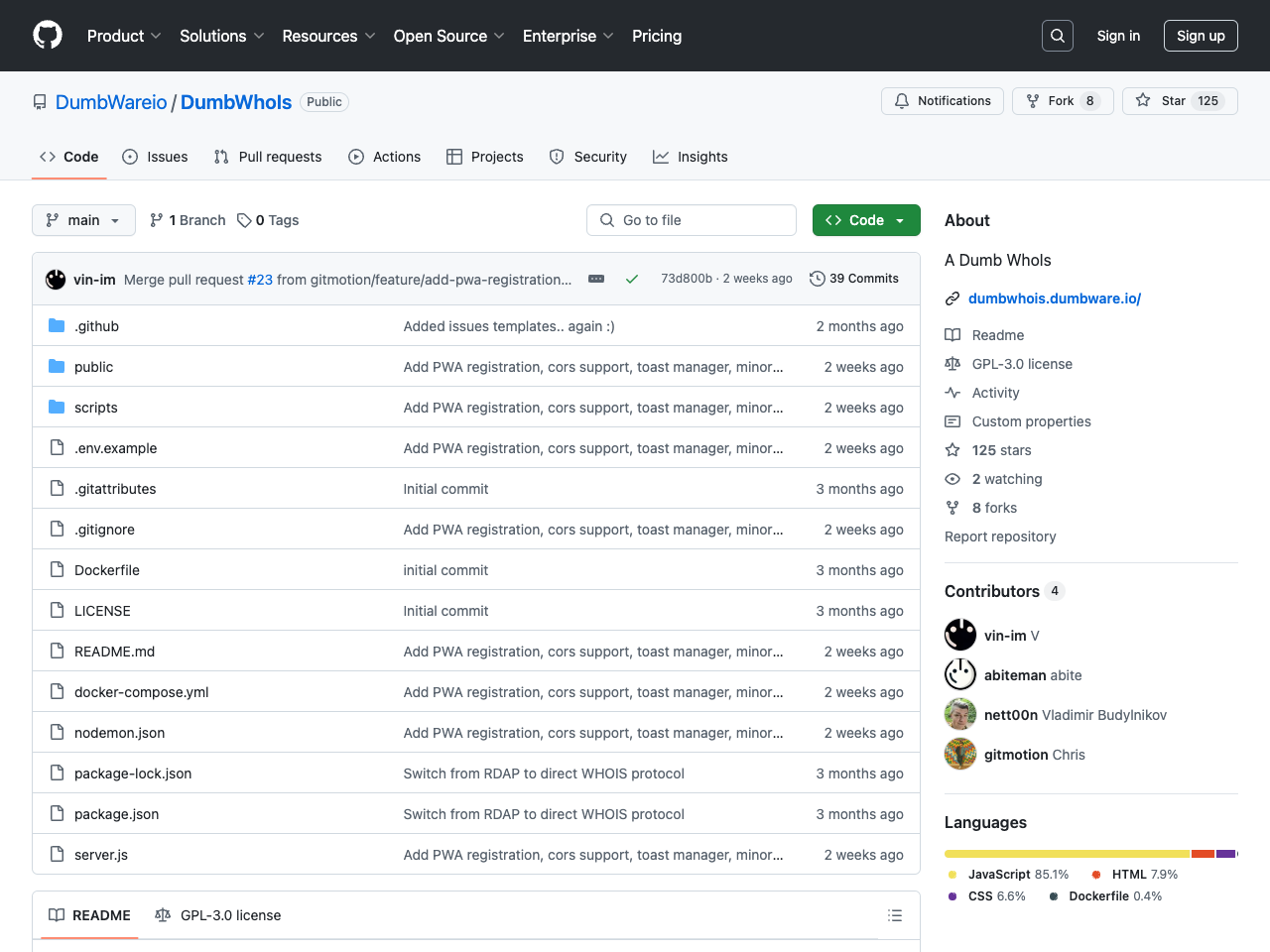Click the star icon beside 125 stars
The height and width of the screenshot is (952, 1270).
(952, 450)
